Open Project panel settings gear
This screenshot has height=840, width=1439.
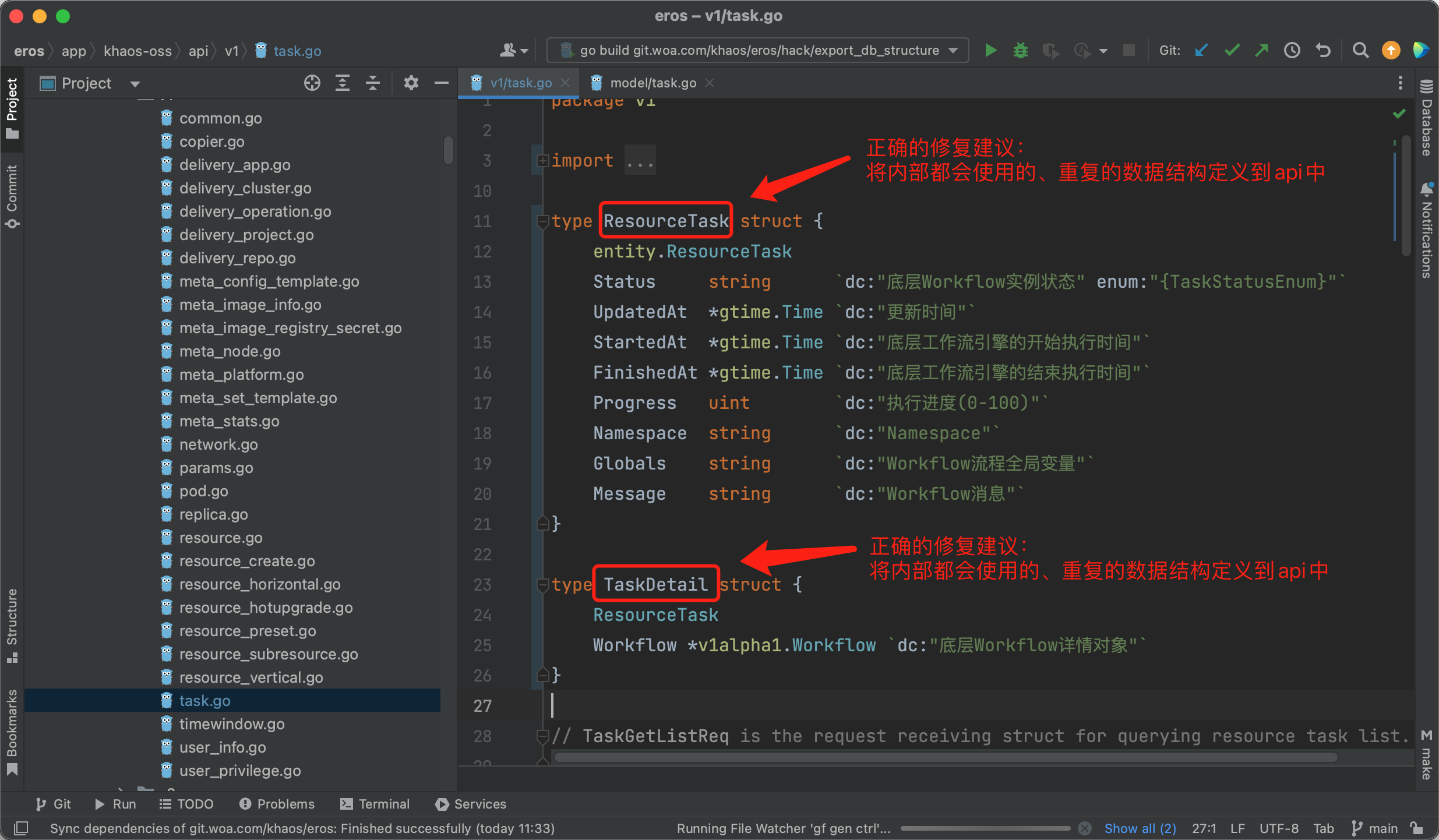pyautogui.click(x=411, y=83)
